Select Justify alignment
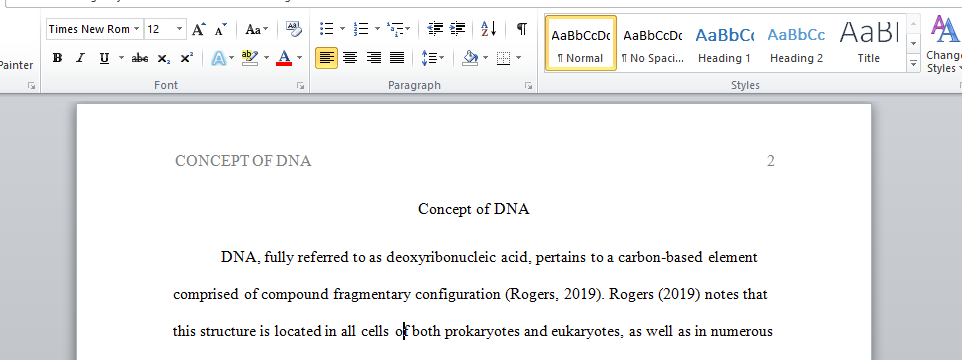The width and height of the screenshot is (962, 360). click(x=397, y=58)
